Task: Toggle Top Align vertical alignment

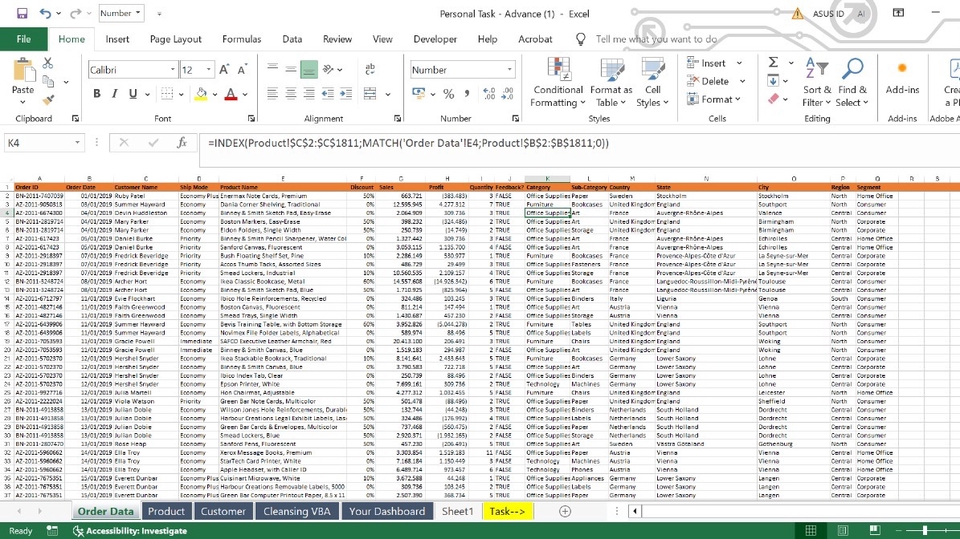Action: pos(272,69)
